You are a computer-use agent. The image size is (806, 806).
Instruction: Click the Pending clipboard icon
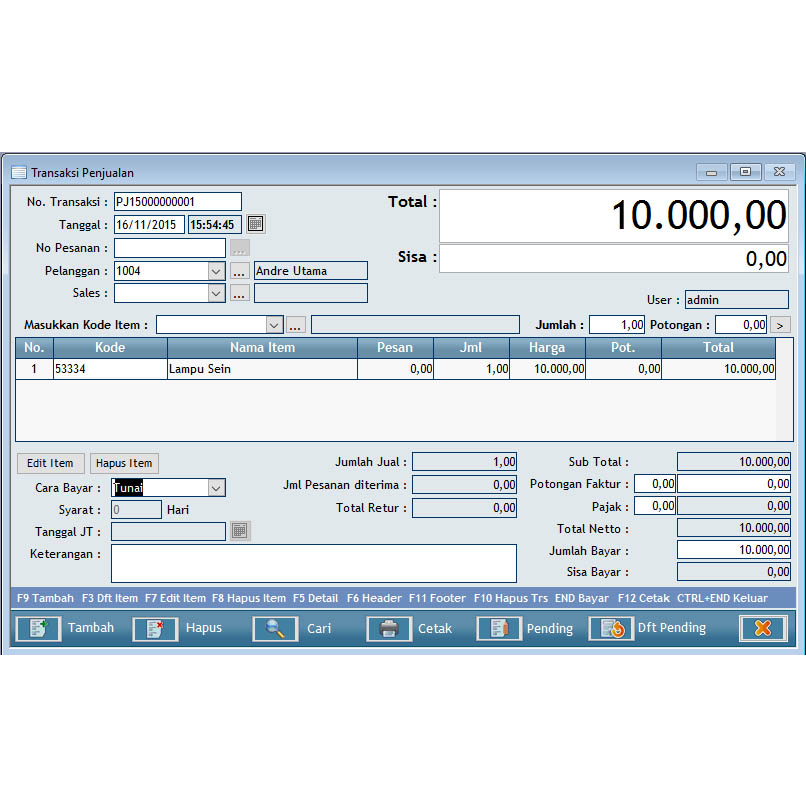point(498,628)
